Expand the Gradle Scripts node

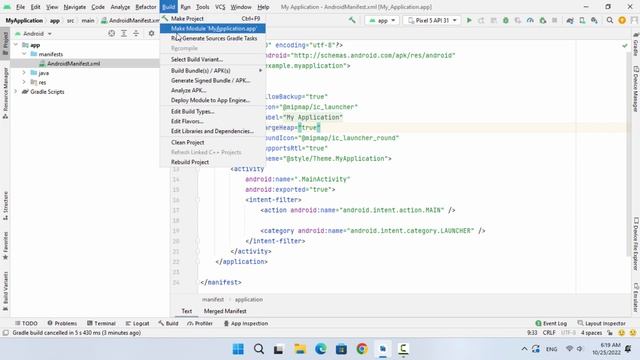(16, 91)
